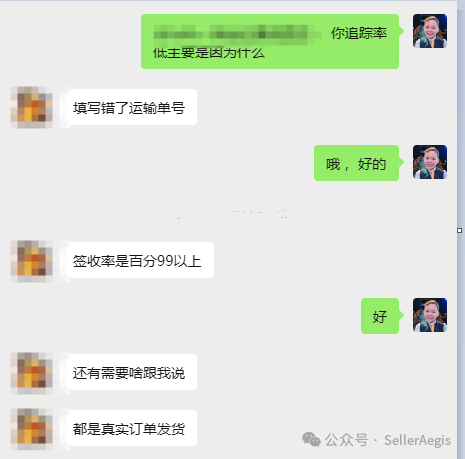This screenshot has height=459, width=465.
Task: Click own avatar next to '哦，好的' bubble
Action: pos(430,162)
